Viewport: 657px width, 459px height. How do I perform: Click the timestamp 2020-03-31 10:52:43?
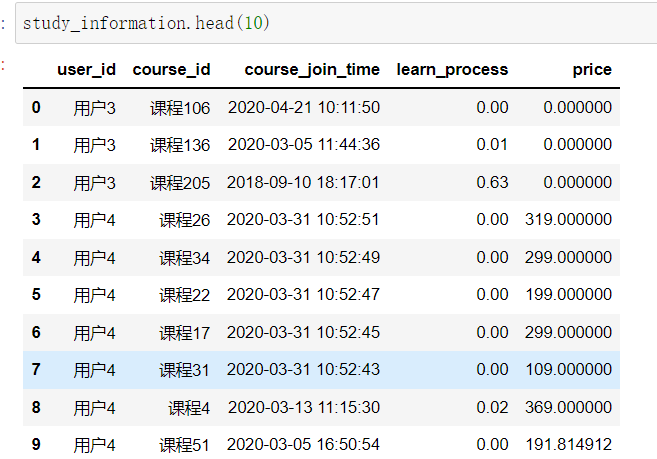pyautogui.click(x=303, y=369)
